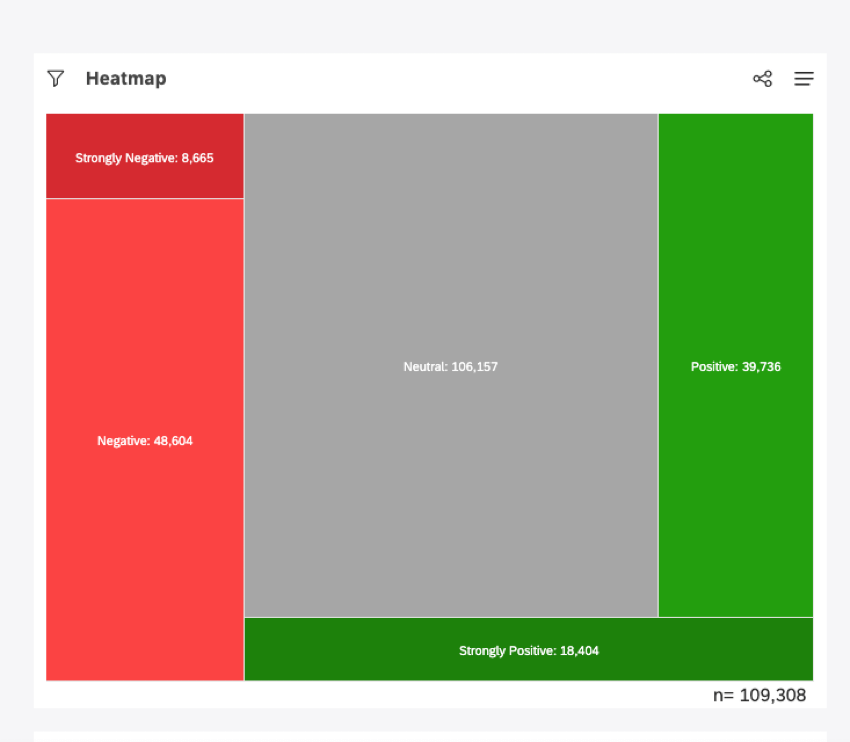The width and height of the screenshot is (850, 742).
Task: Click the Neutral: 106,157 region
Action: [x=450, y=366]
